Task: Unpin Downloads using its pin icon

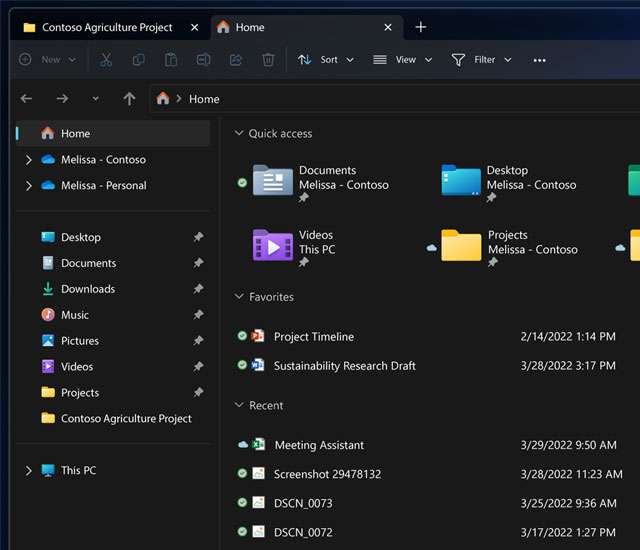Action: click(x=198, y=289)
